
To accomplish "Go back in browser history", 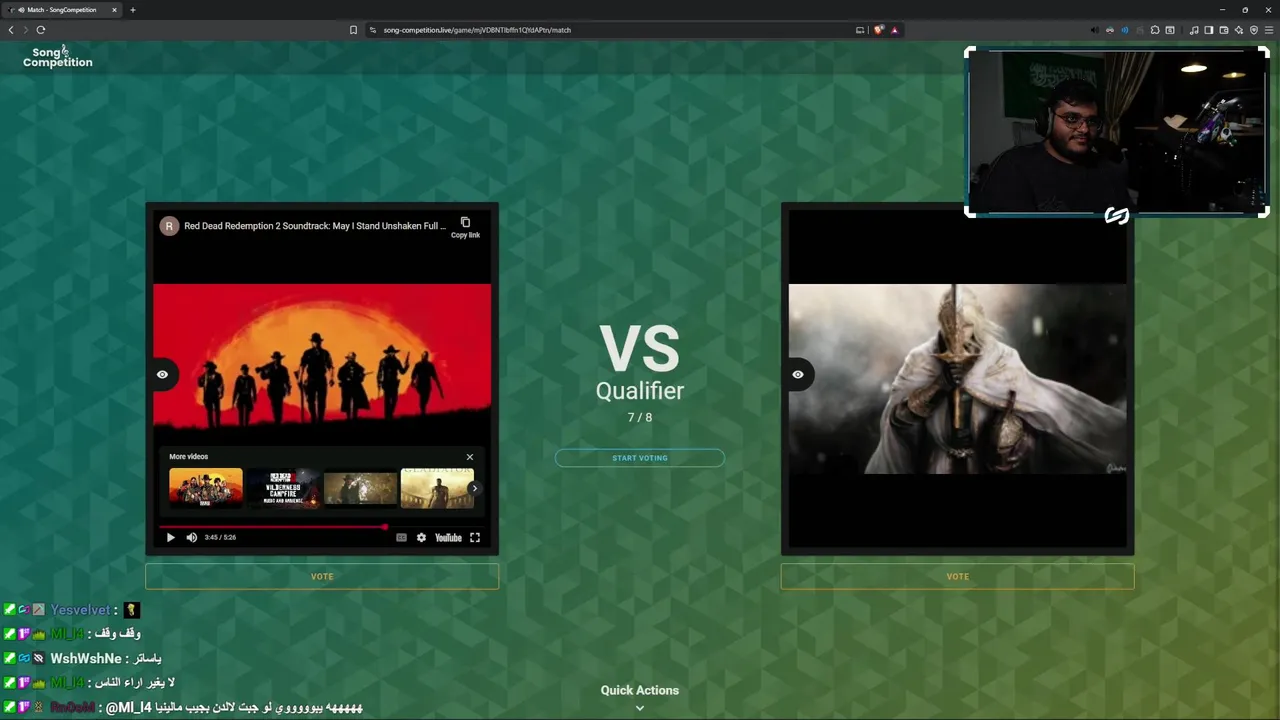I will 11,30.
